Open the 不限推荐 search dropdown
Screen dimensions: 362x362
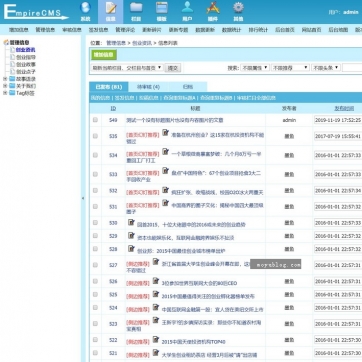(x=290, y=68)
